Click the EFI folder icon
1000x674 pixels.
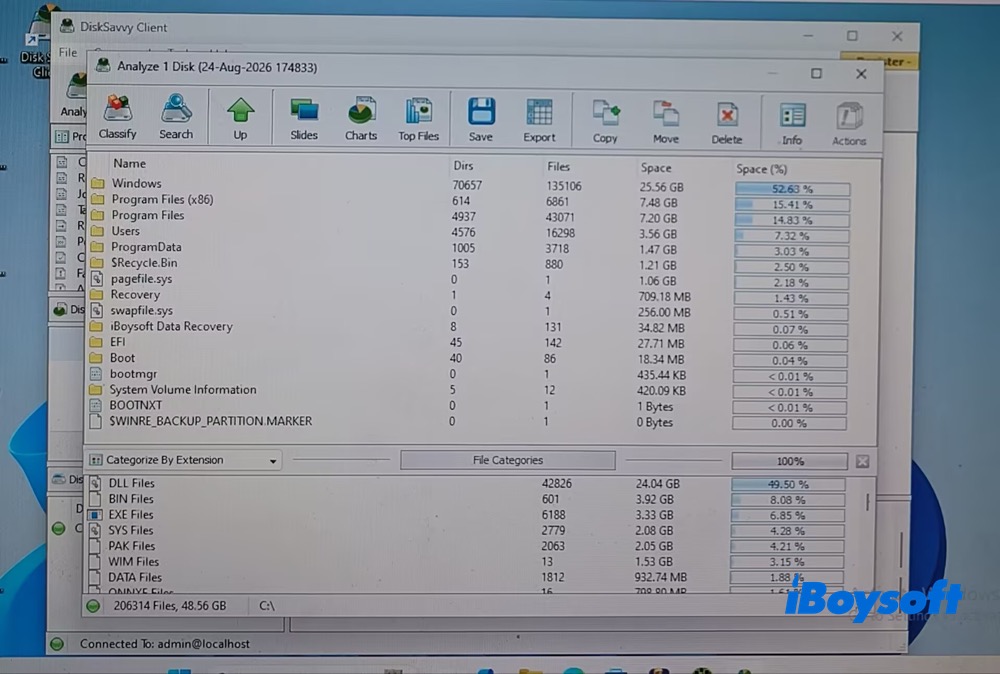click(96, 342)
